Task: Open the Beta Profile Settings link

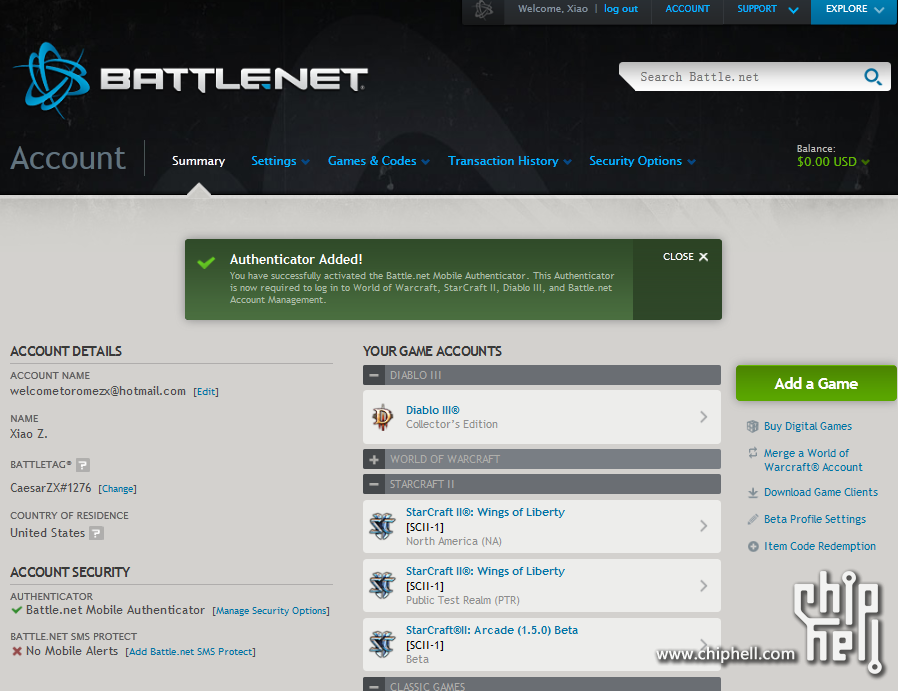Action: (815, 519)
